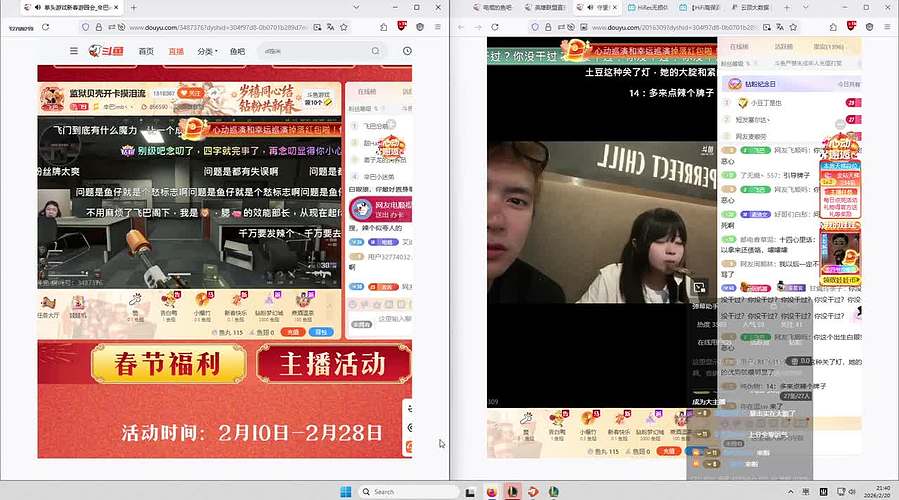Image resolution: width=899 pixels, height=500 pixels.
Task: Switch to the 云顶大数据 tab in right window
Action: (x=751, y=7)
